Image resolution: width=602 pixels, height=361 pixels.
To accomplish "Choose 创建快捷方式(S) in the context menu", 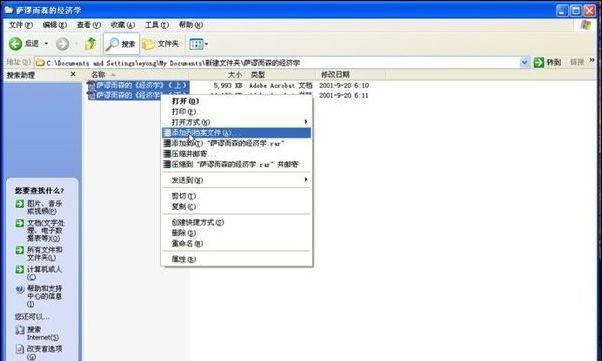I will pyautogui.click(x=236, y=222).
